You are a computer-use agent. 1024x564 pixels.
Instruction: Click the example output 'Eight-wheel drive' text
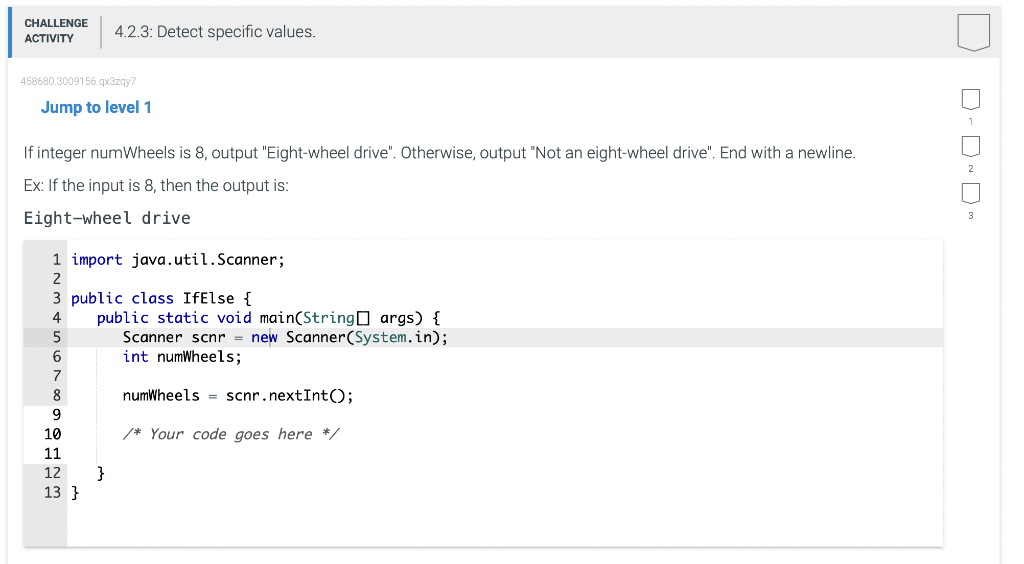point(107,218)
